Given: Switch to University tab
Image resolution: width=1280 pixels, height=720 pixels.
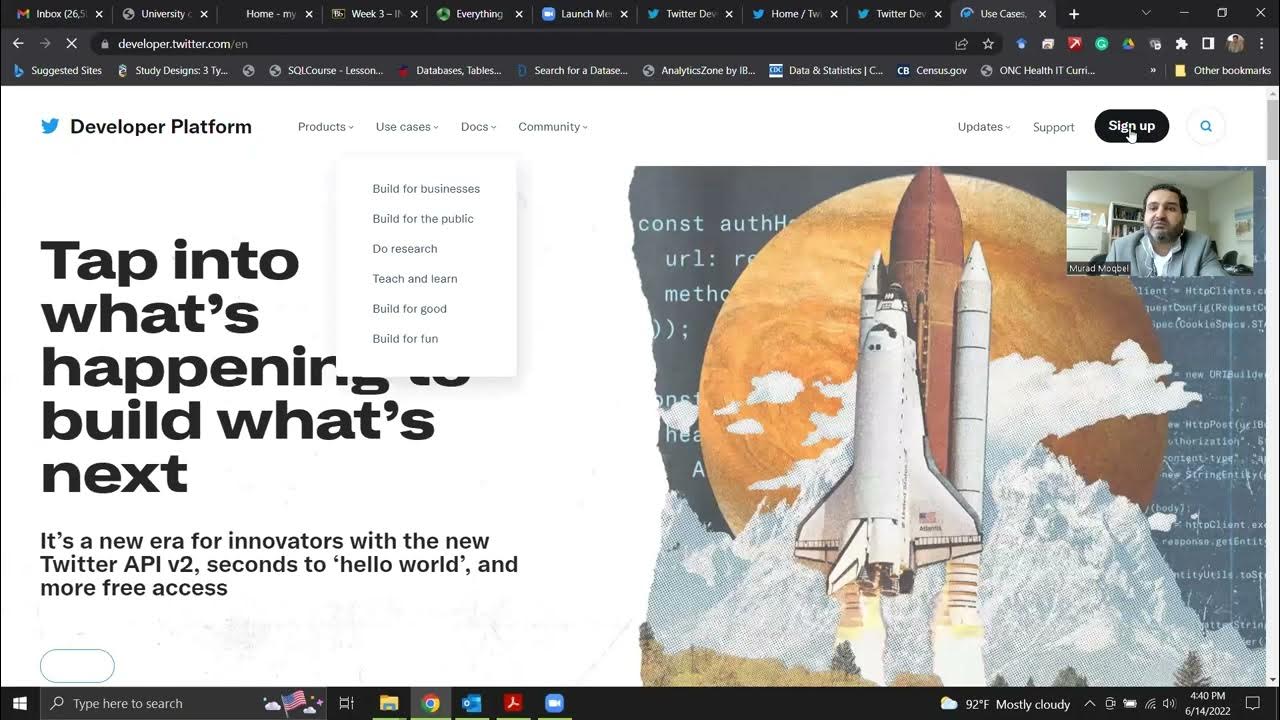Looking at the screenshot, I should [x=166, y=14].
